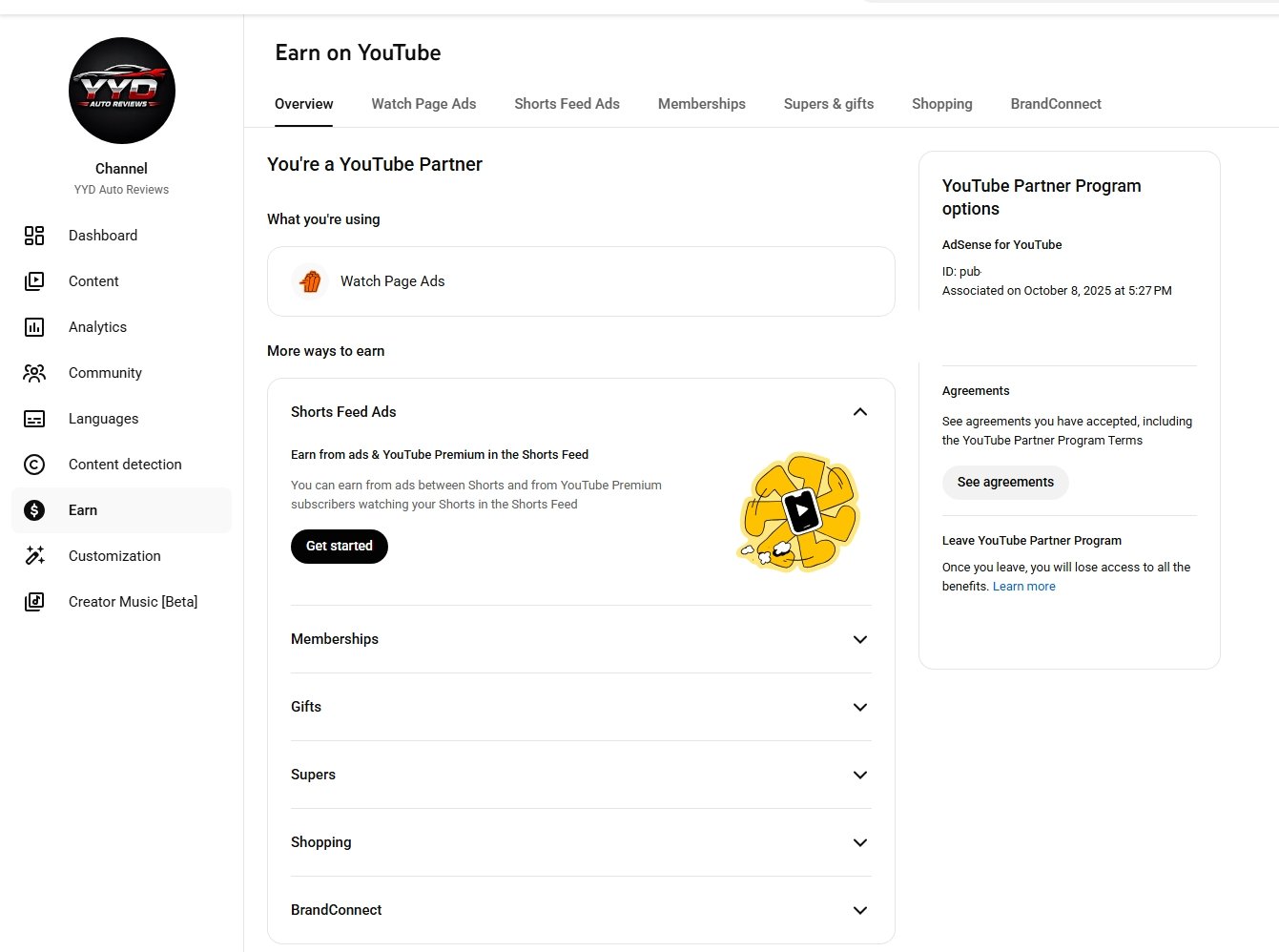Open Community using the people icon
This screenshot has width=1279, height=952.
click(34, 373)
